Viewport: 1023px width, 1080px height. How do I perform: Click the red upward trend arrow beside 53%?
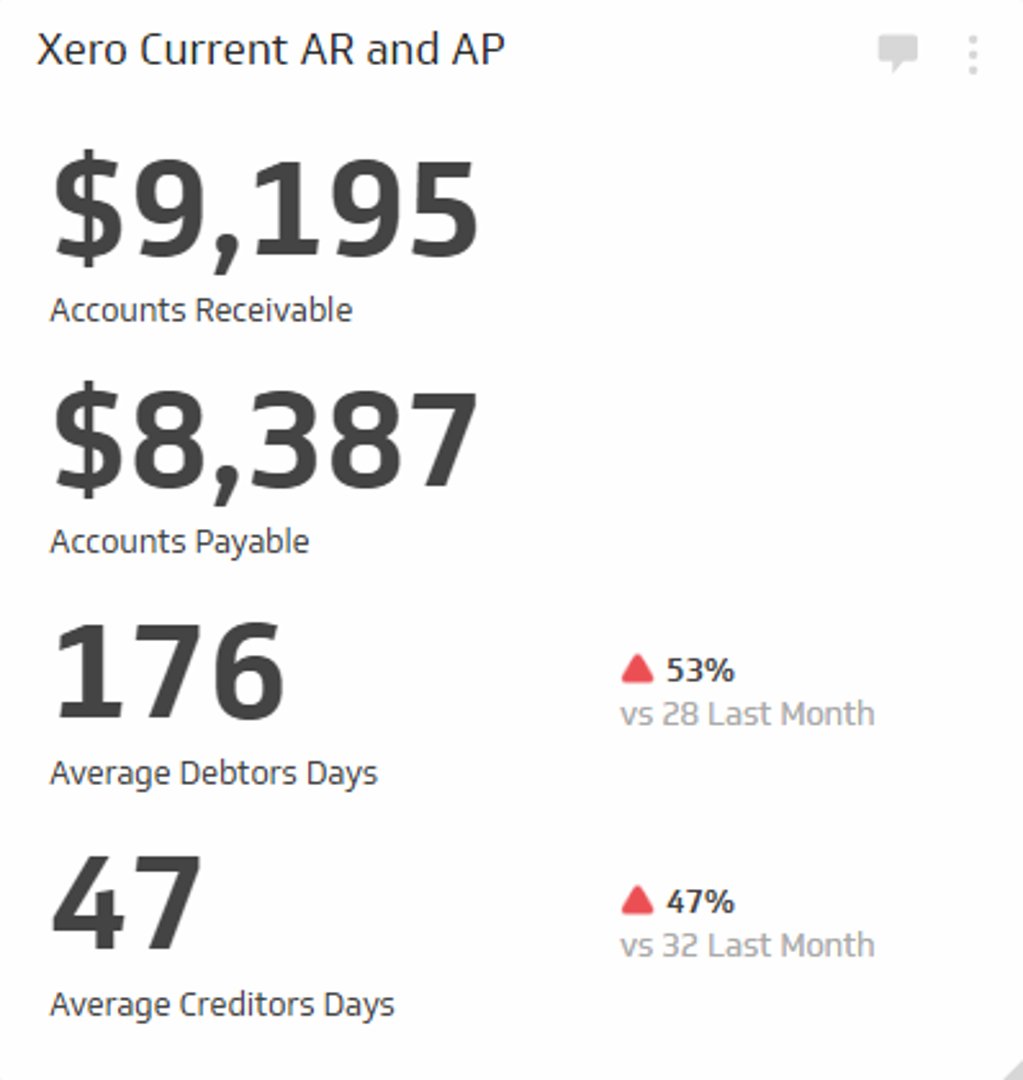click(x=637, y=668)
